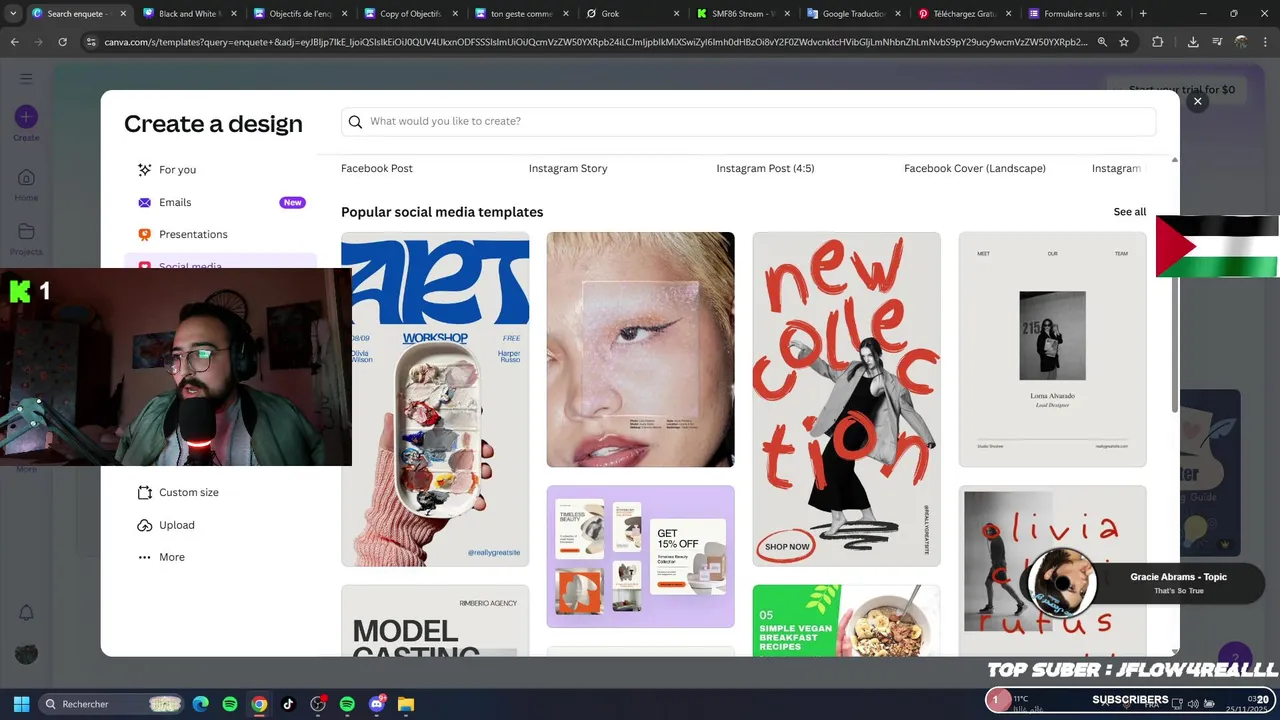Click Start your trial for $0
The image size is (1280, 720).
tap(1181, 89)
